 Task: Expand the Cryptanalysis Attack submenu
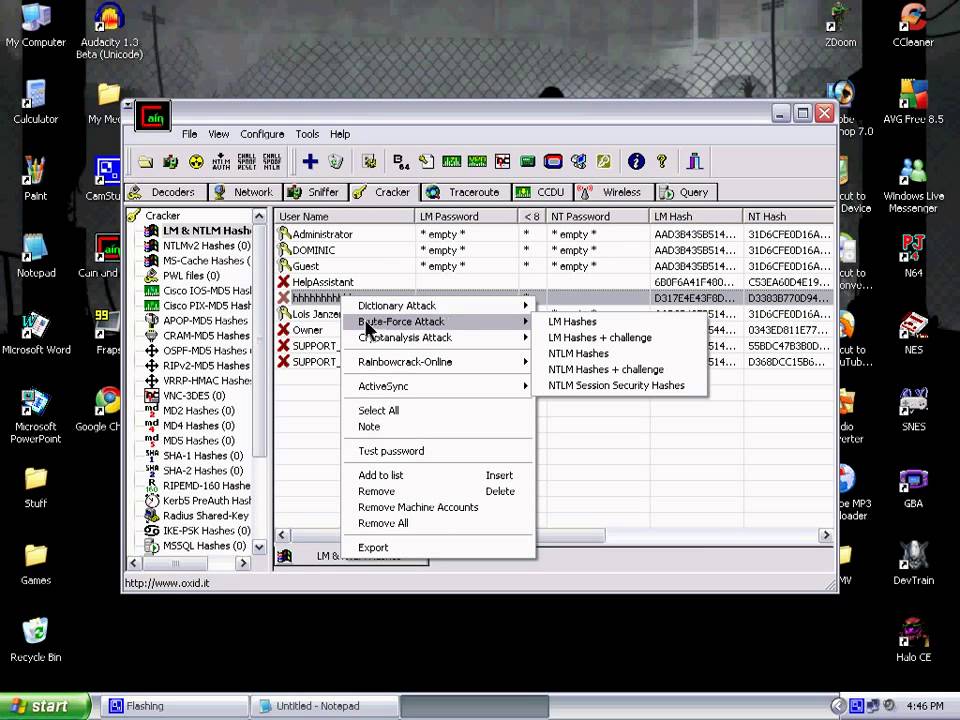438,337
